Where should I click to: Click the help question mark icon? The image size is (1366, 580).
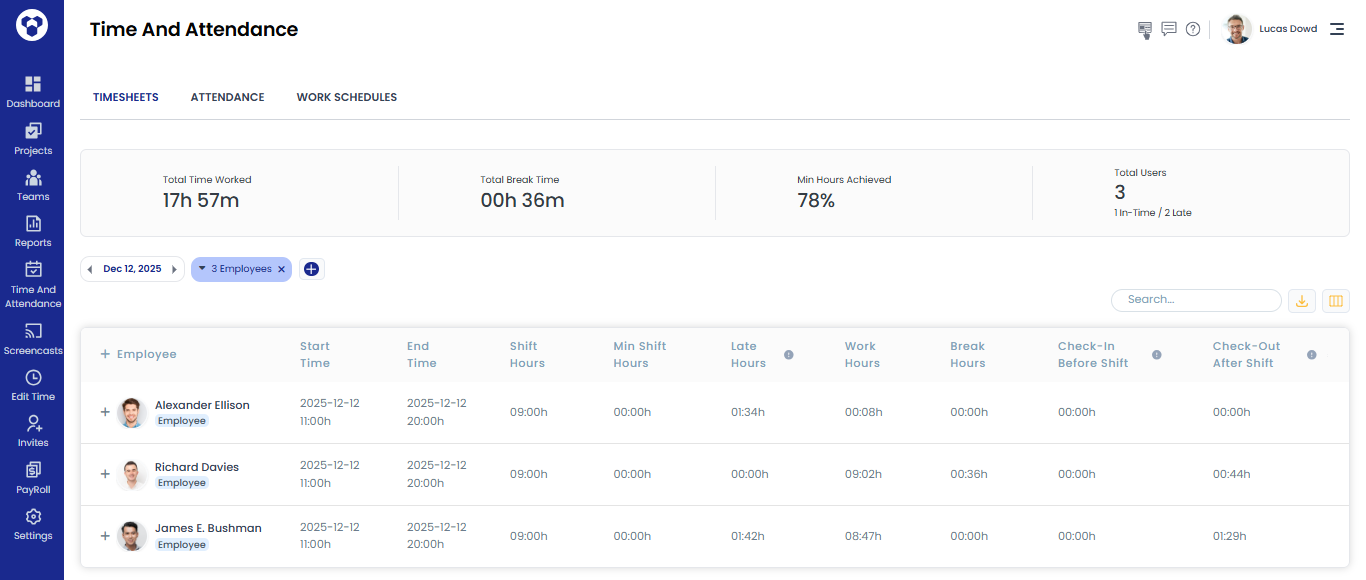pos(1193,30)
